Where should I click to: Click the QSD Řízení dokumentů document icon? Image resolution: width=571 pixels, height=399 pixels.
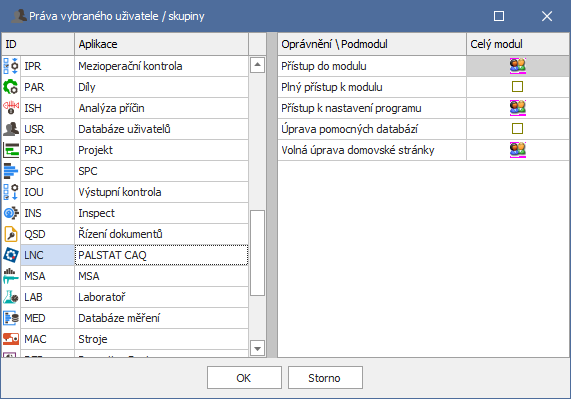tap(11, 234)
